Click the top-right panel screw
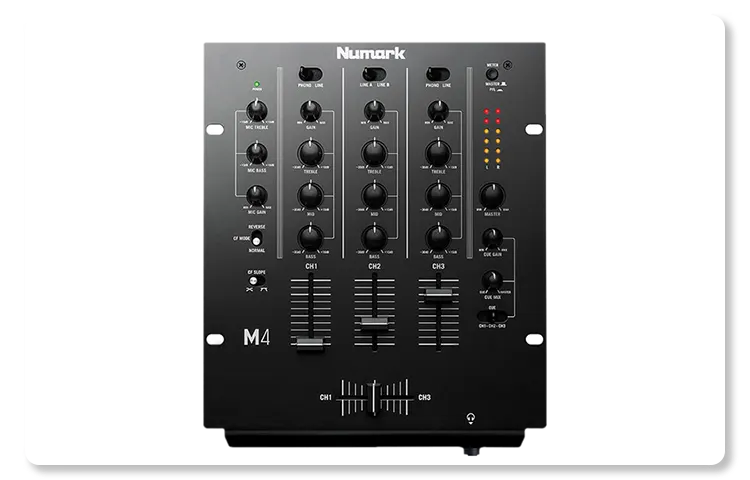The width and height of the screenshot is (750, 480). [508, 65]
